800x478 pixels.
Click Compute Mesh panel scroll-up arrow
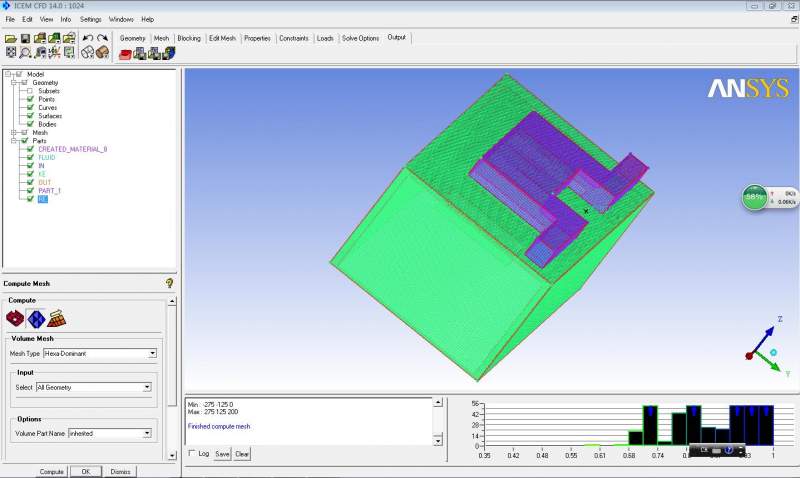pyautogui.click(x=172, y=301)
